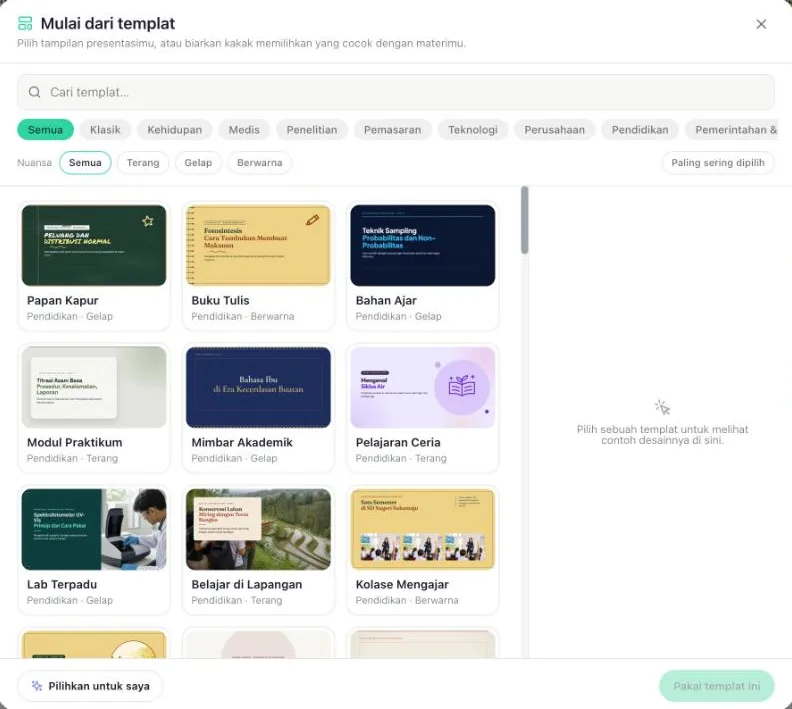Open the 'Paling sering dipilih' sort dropdown
The width and height of the screenshot is (792, 709).
click(x=718, y=163)
